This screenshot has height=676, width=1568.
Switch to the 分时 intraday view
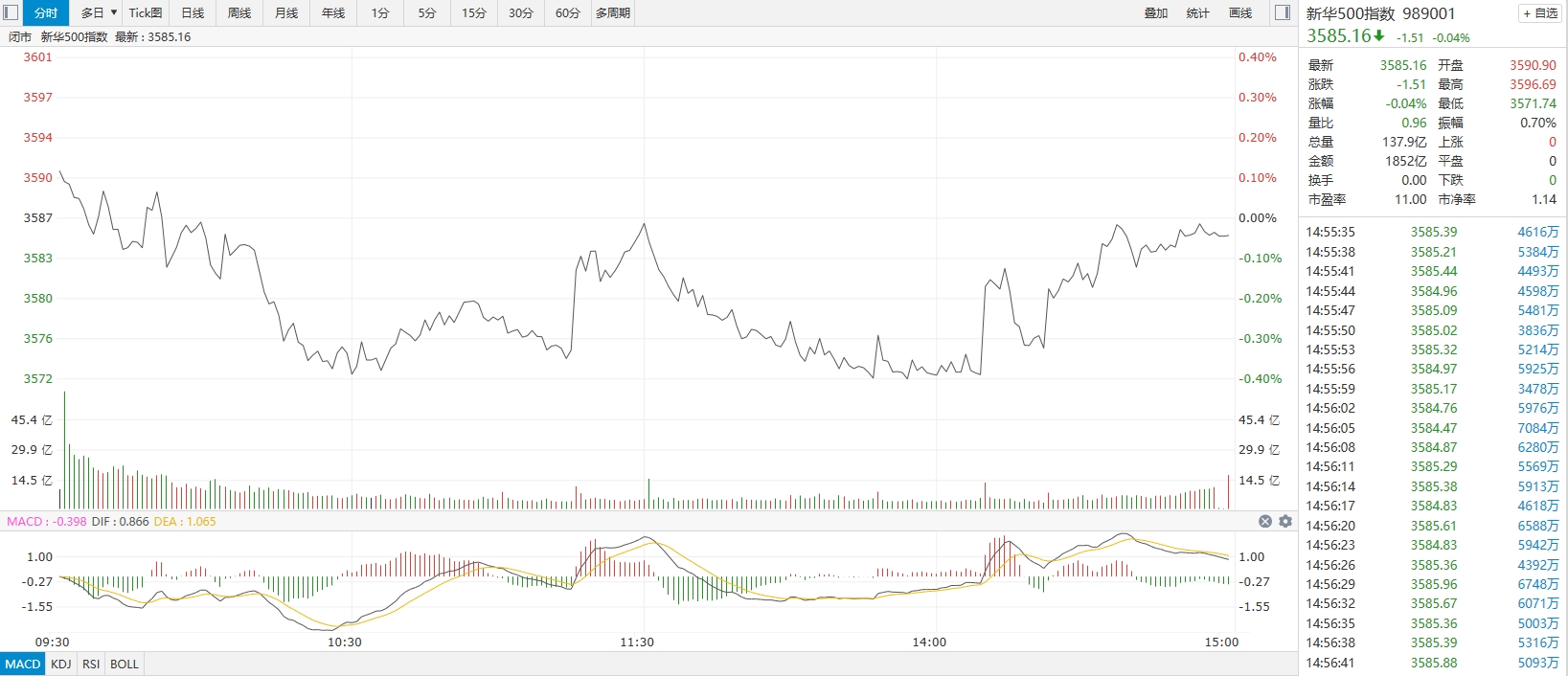46,12
